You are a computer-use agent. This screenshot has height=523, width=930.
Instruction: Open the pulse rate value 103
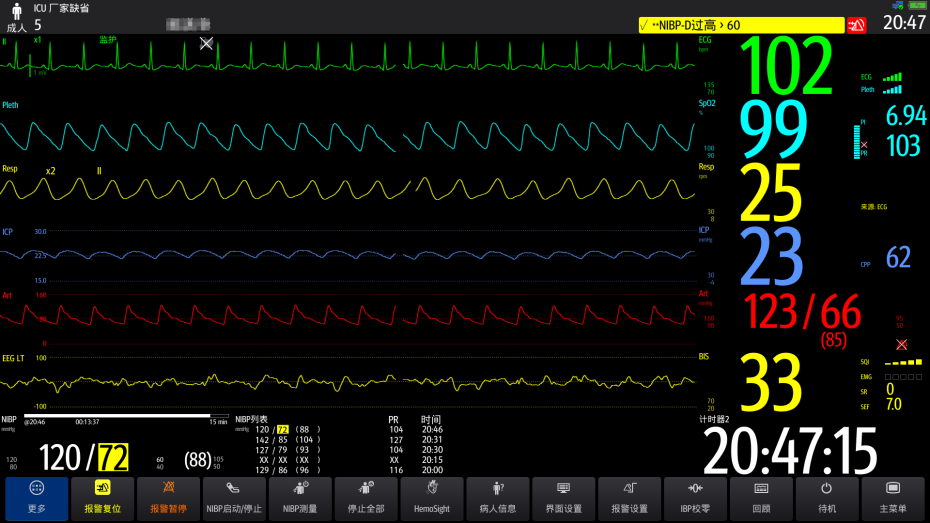[903, 146]
